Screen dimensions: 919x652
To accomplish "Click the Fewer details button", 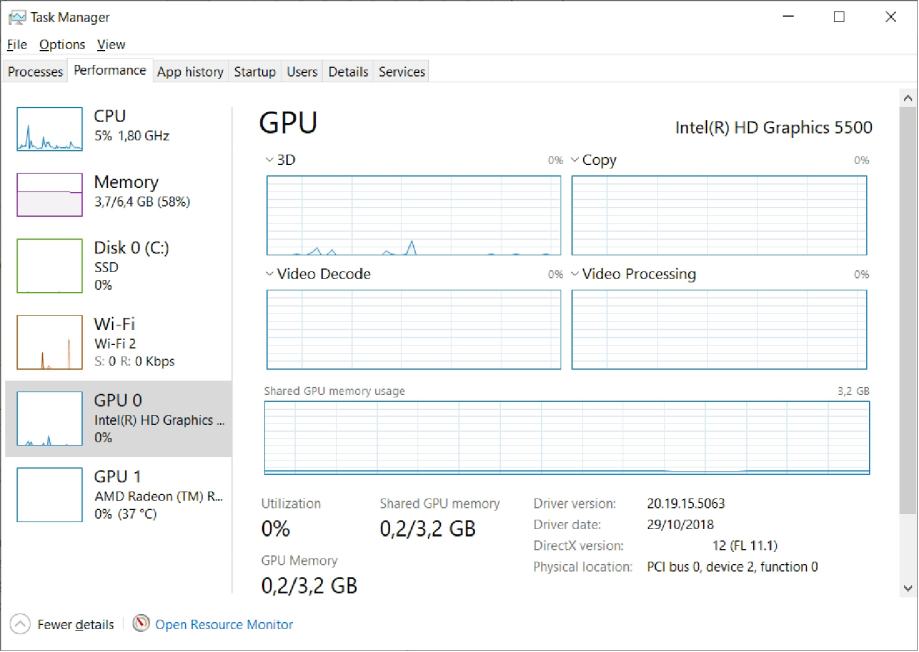I will pos(75,624).
